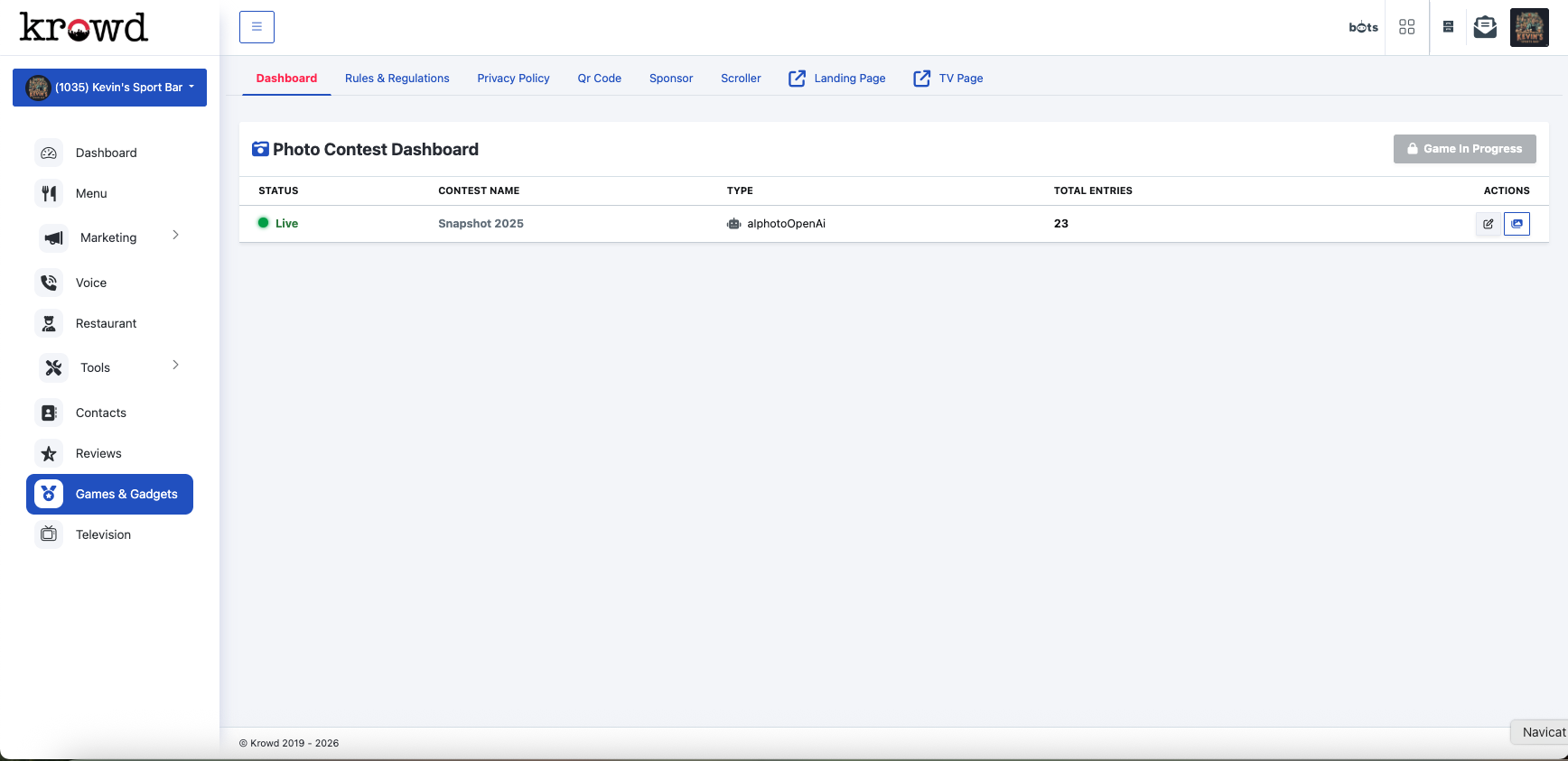Open the TV Page external link
Image resolution: width=1568 pixels, height=761 pixels.
tap(948, 79)
